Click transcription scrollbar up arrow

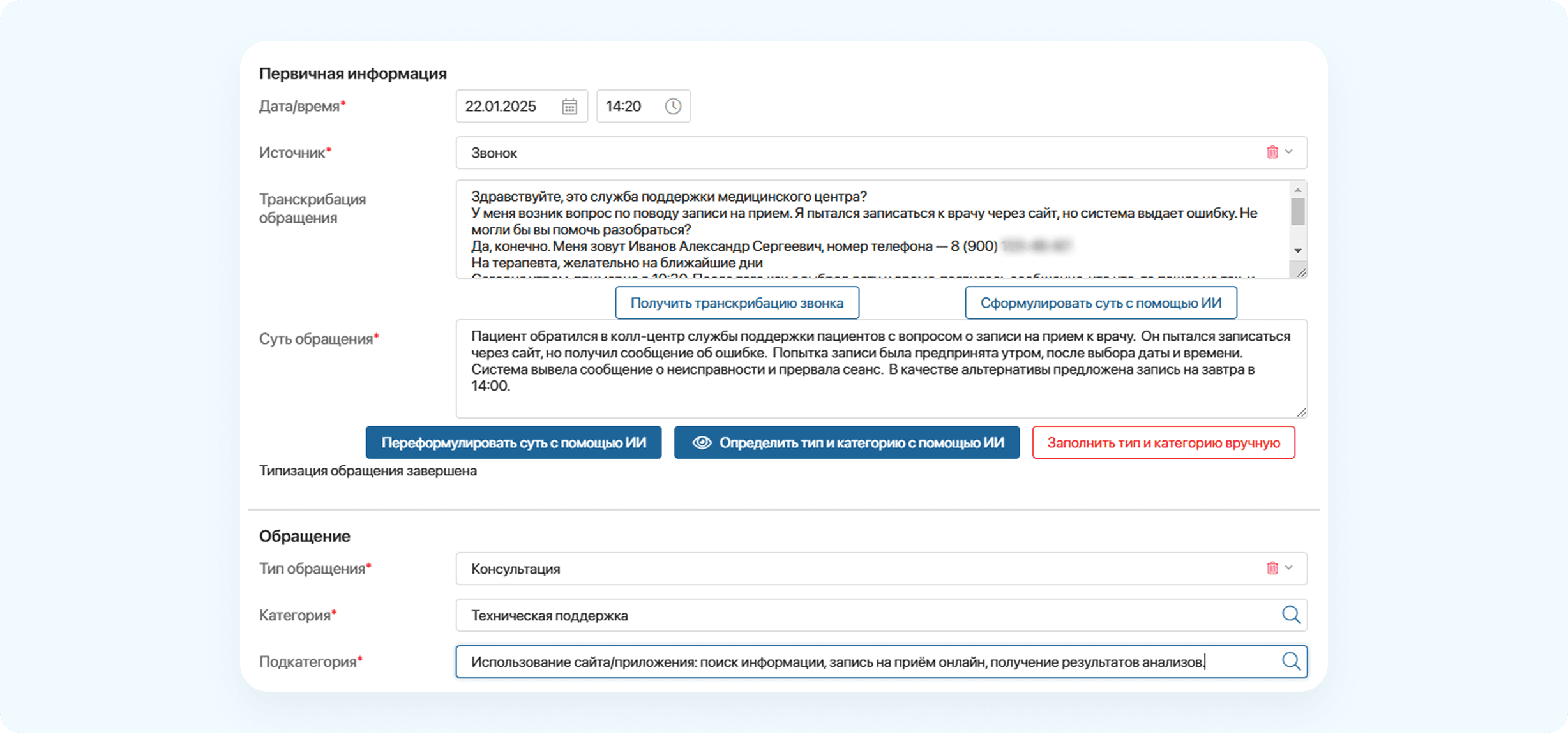point(1297,190)
